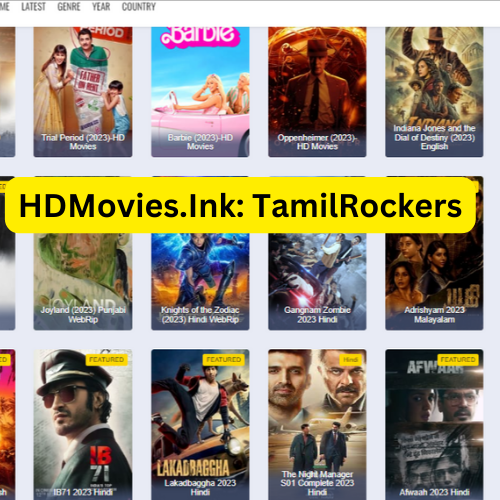This screenshot has width=500, height=500.
Task: Open the Gangnam Zombie 2023 poster
Action: pyautogui.click(x=317, y=281)
